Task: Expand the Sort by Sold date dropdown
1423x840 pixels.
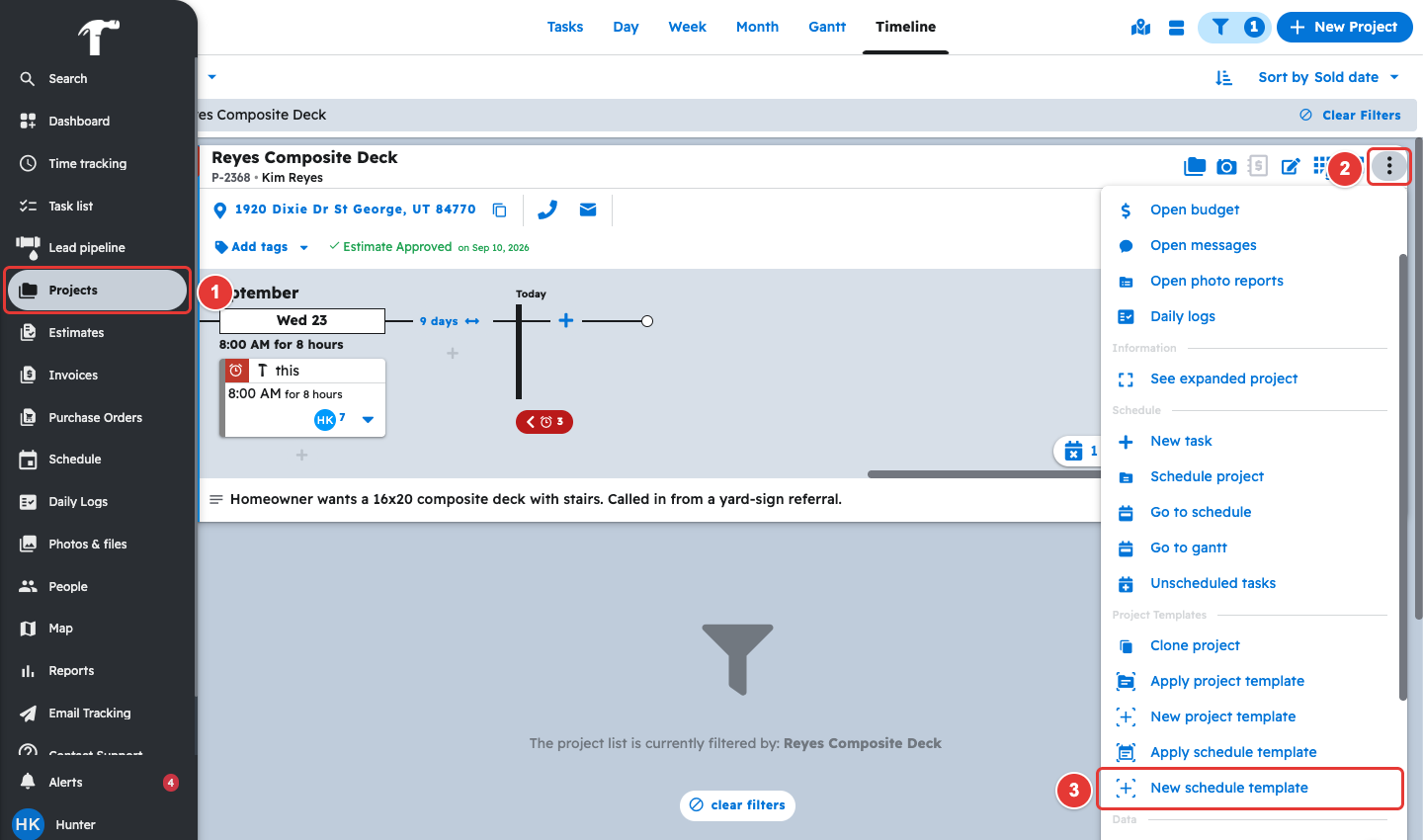Action: click(x=1328, y=77)
